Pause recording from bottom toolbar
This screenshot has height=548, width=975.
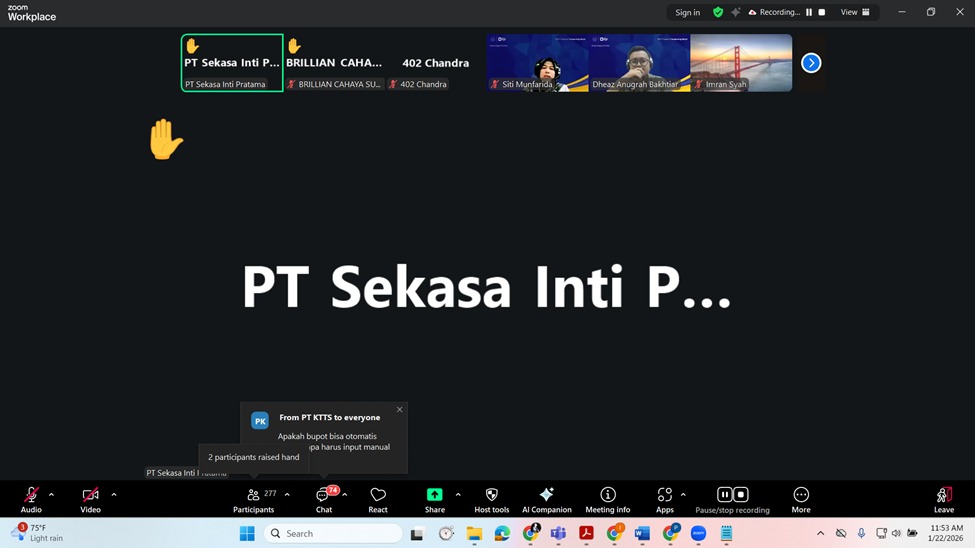pos(724,495)
